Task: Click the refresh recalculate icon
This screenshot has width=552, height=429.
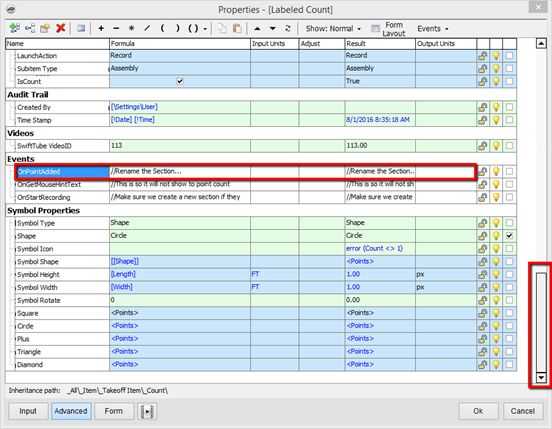Action: (288, 29)
